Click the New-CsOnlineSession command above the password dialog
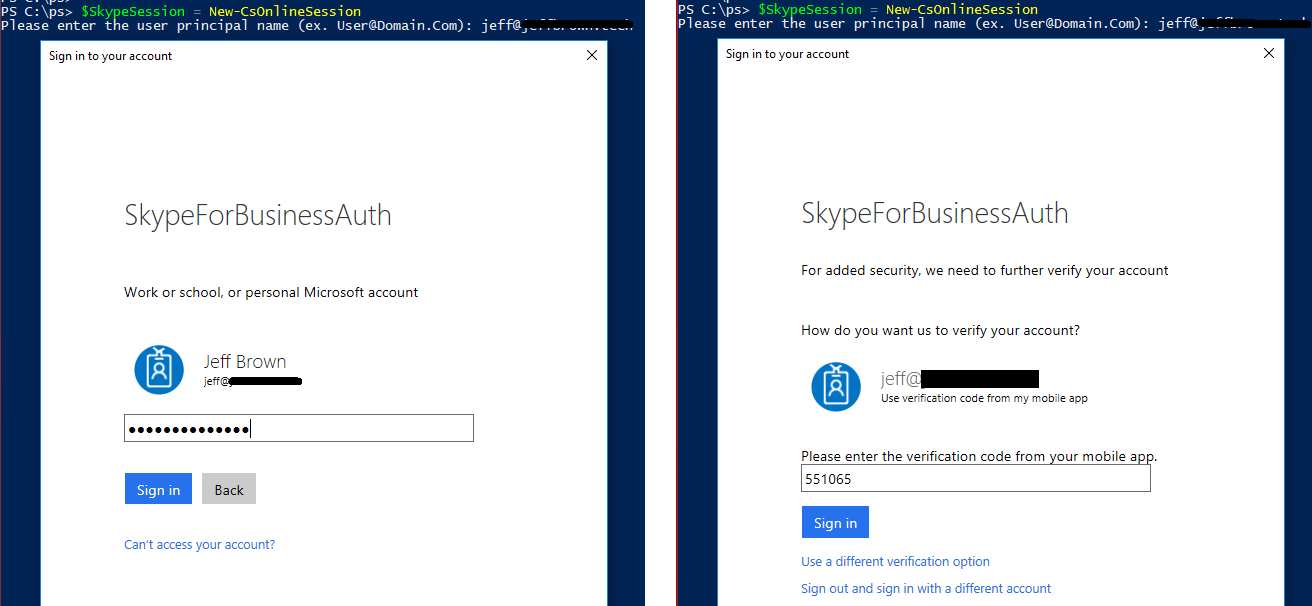 285,11
